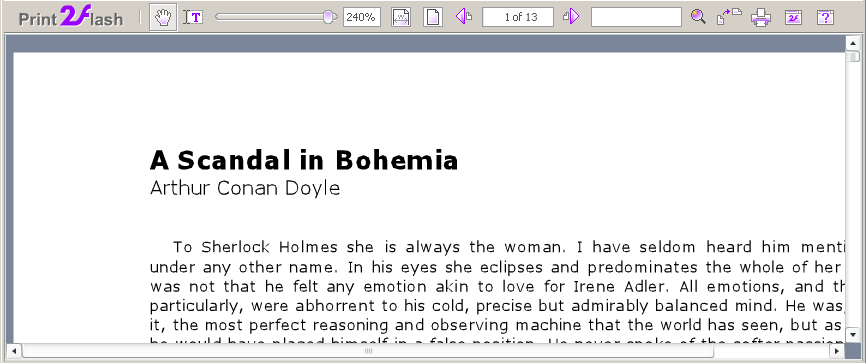Print the document
Image resolution: width=866 pixels, height=363 pixels.
[x=761, y=17]
